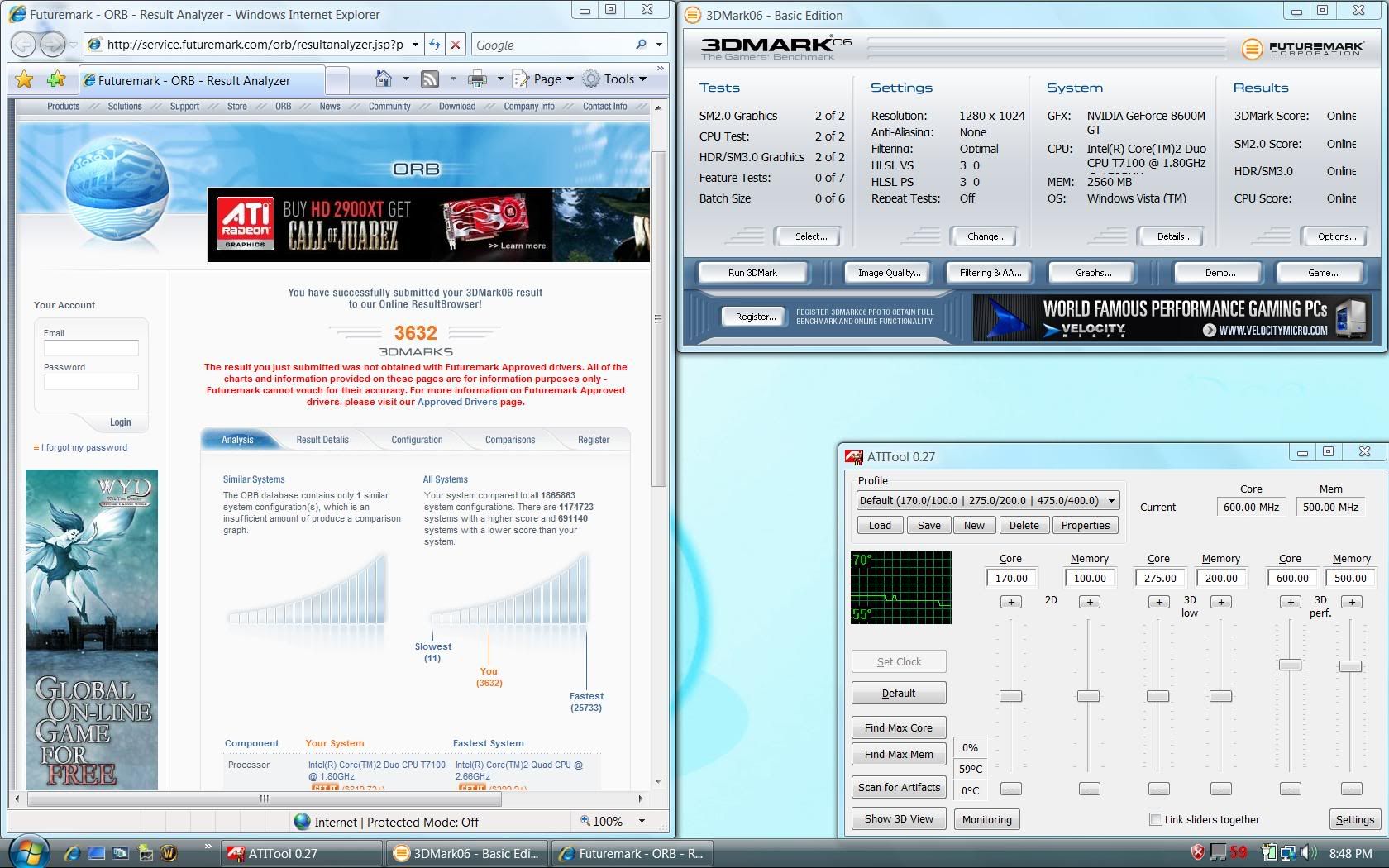The width and height of the screenshot is (1389, 868).
Task: Switch to 3DMark06 taskbar button
Action: pos(469,853)
